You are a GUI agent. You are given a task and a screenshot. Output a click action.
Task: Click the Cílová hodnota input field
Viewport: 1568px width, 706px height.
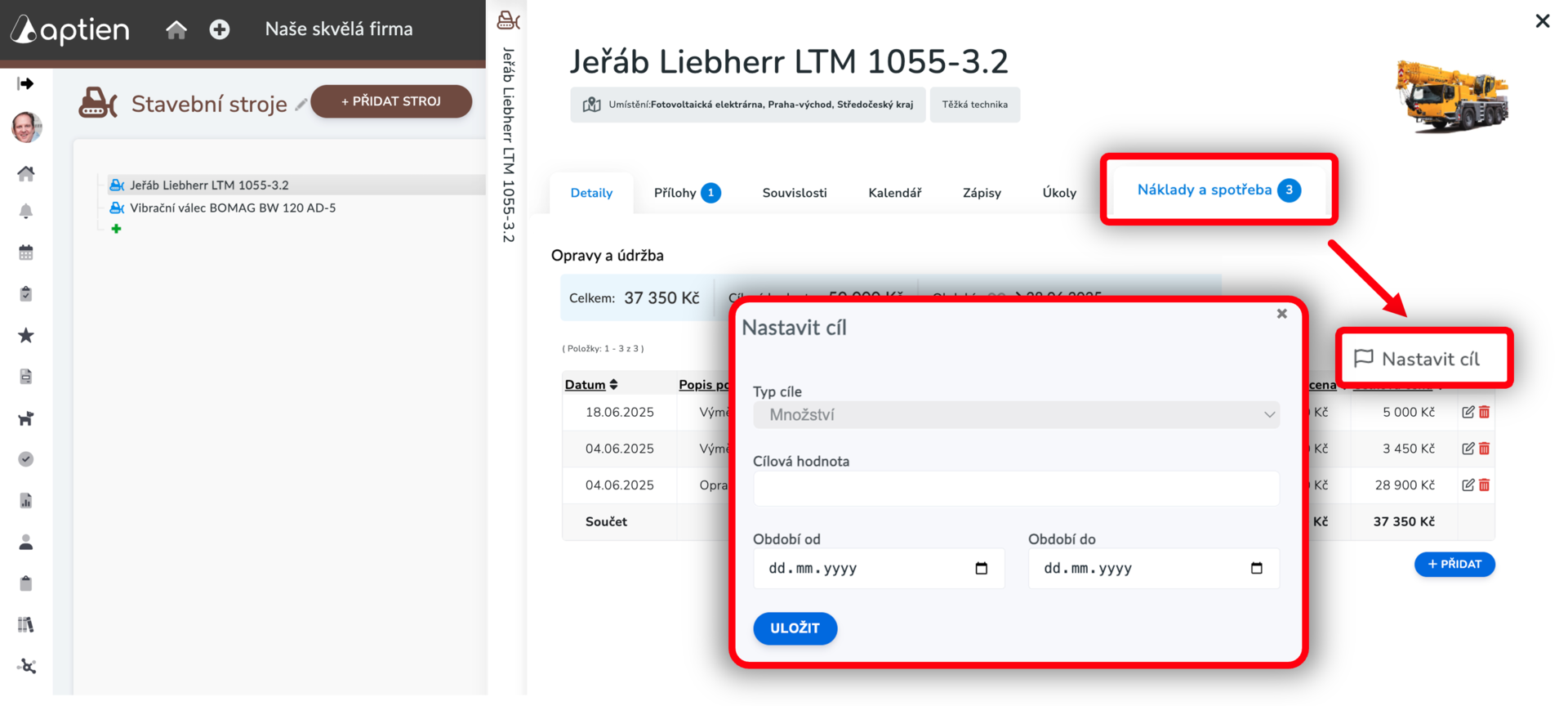tap(1016, 488)
